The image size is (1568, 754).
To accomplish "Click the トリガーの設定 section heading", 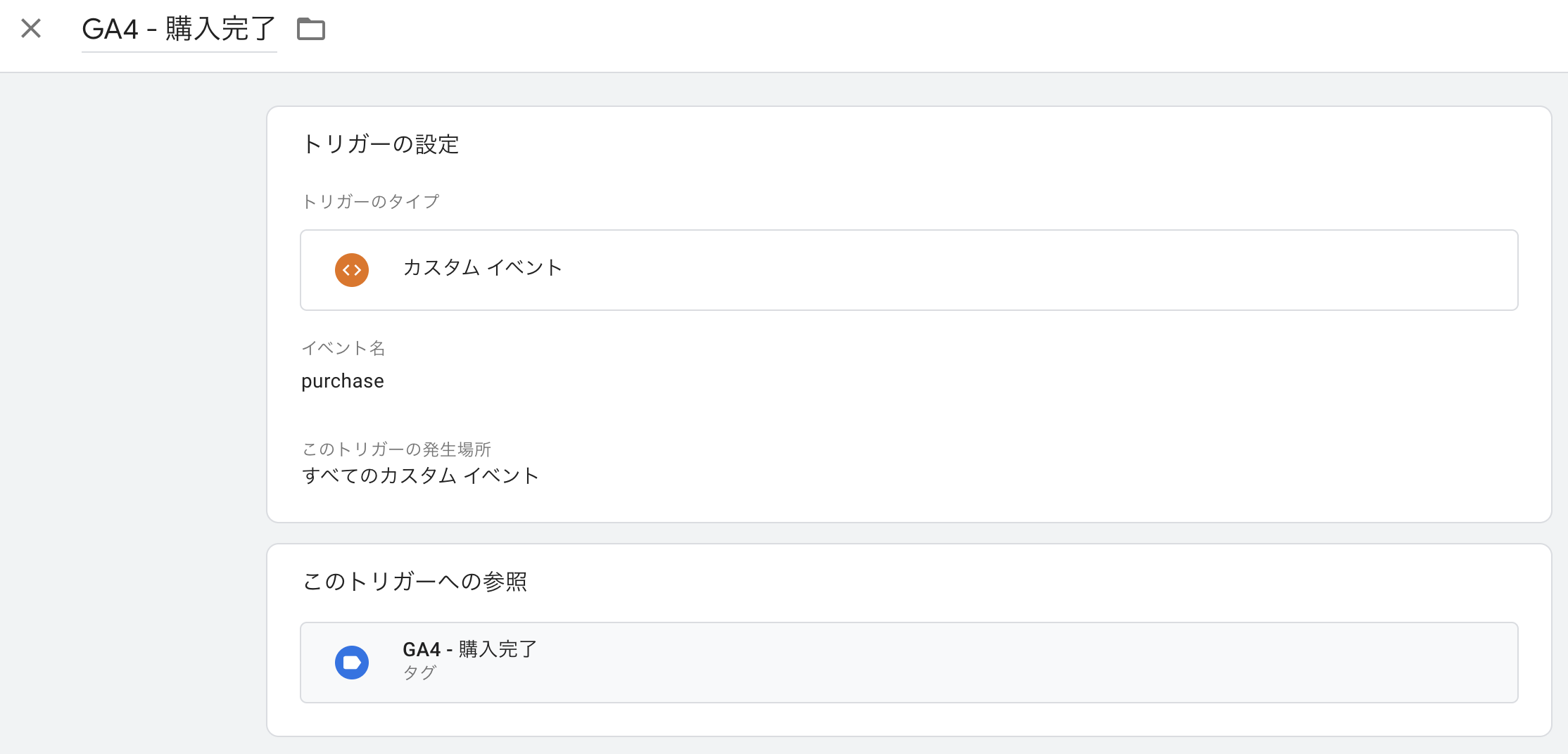I will (380, 144).
